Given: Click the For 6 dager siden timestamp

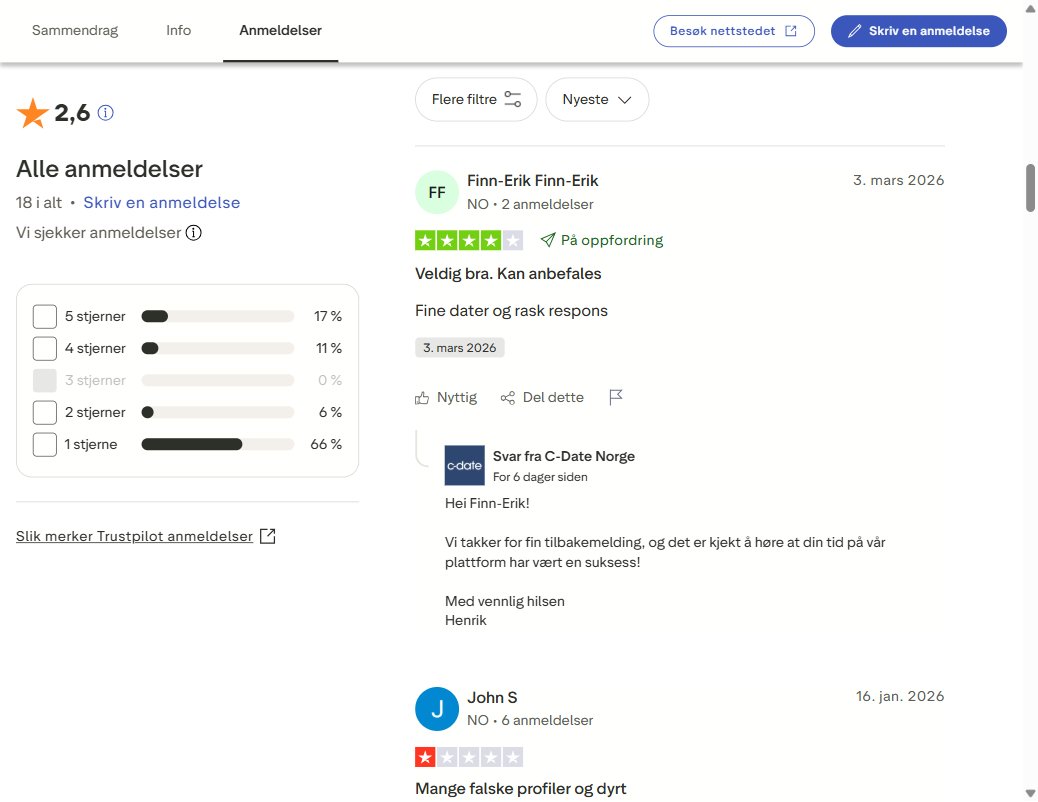Looking at the screenshot, I should tap(540, 477).
